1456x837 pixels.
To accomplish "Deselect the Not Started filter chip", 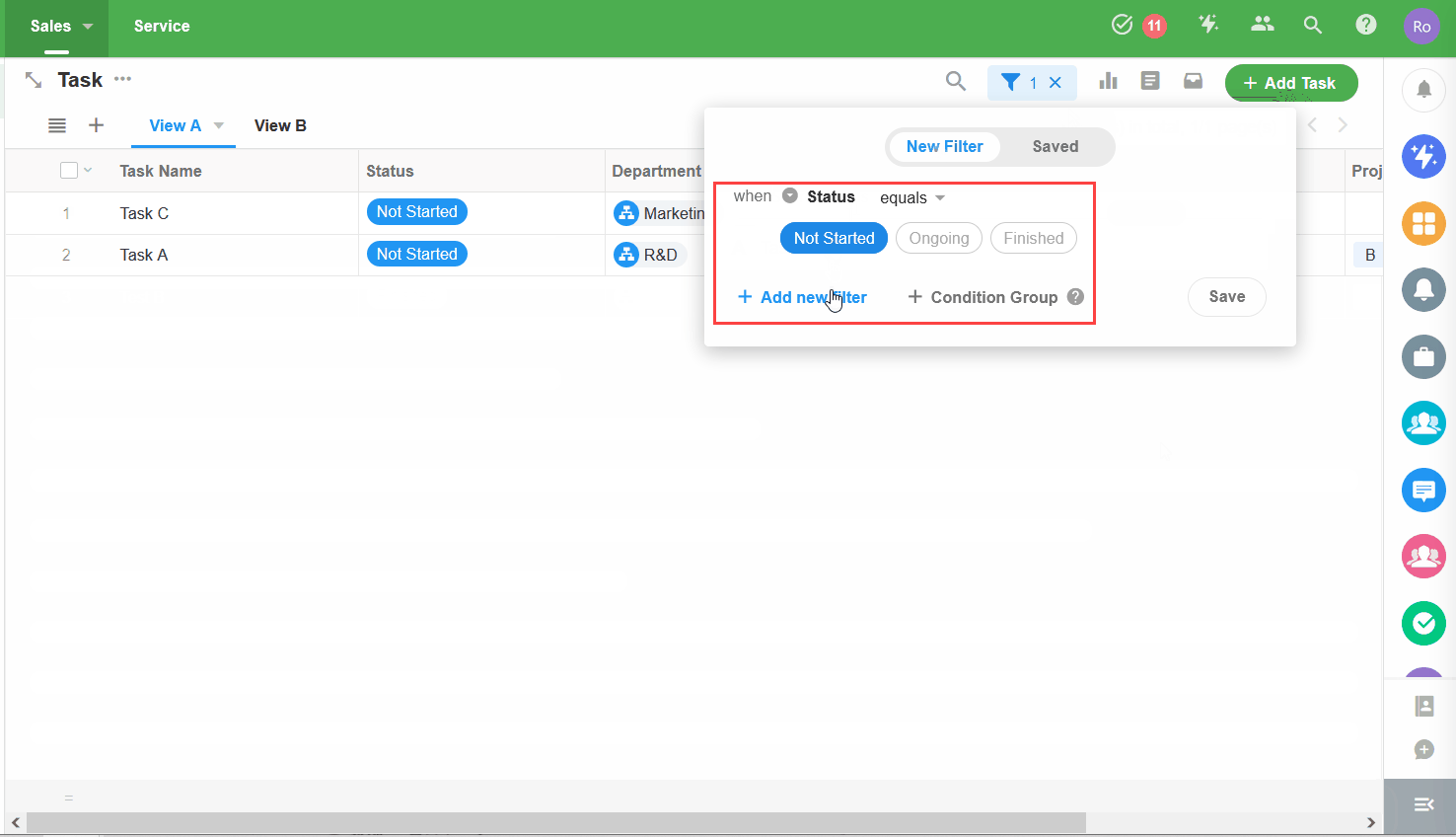I will pos(834,238).
